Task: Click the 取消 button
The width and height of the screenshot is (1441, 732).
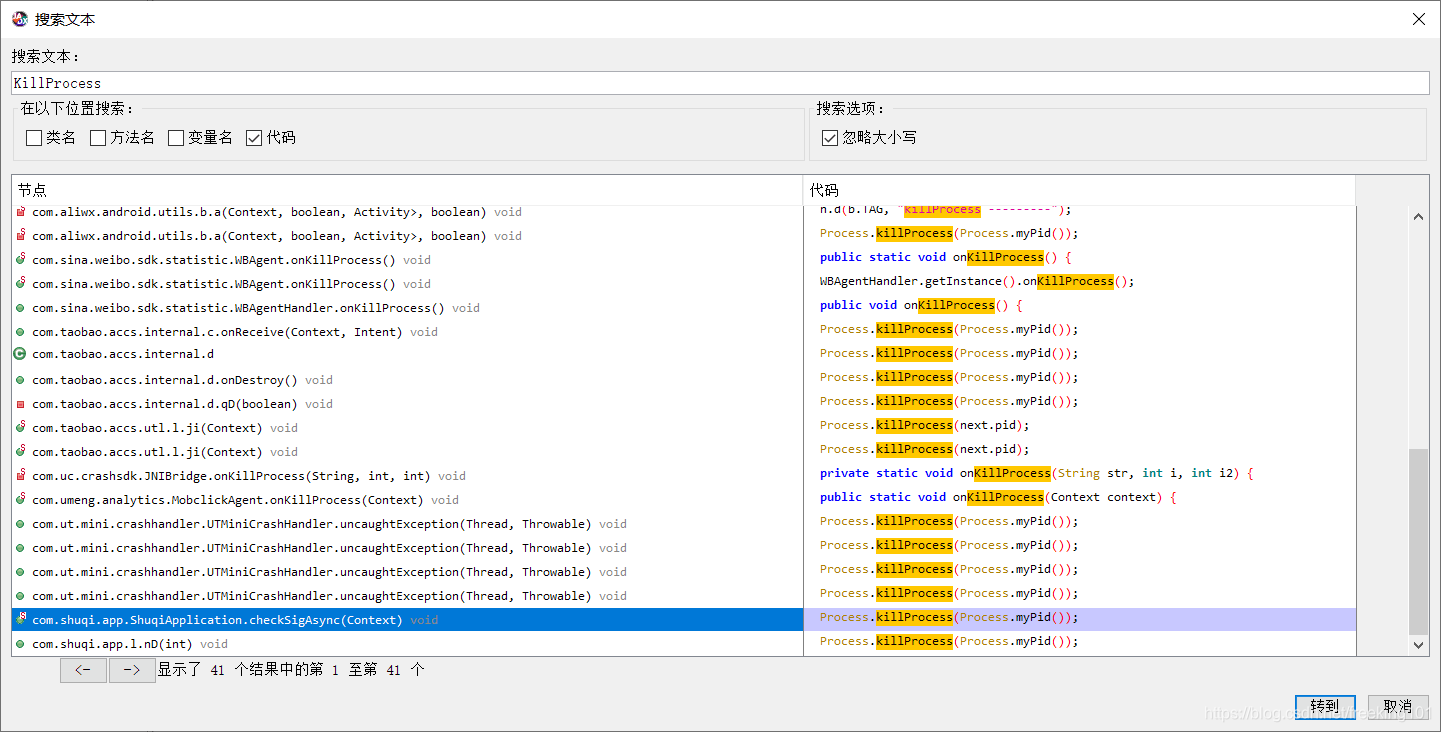Action: coord(1397,706)
